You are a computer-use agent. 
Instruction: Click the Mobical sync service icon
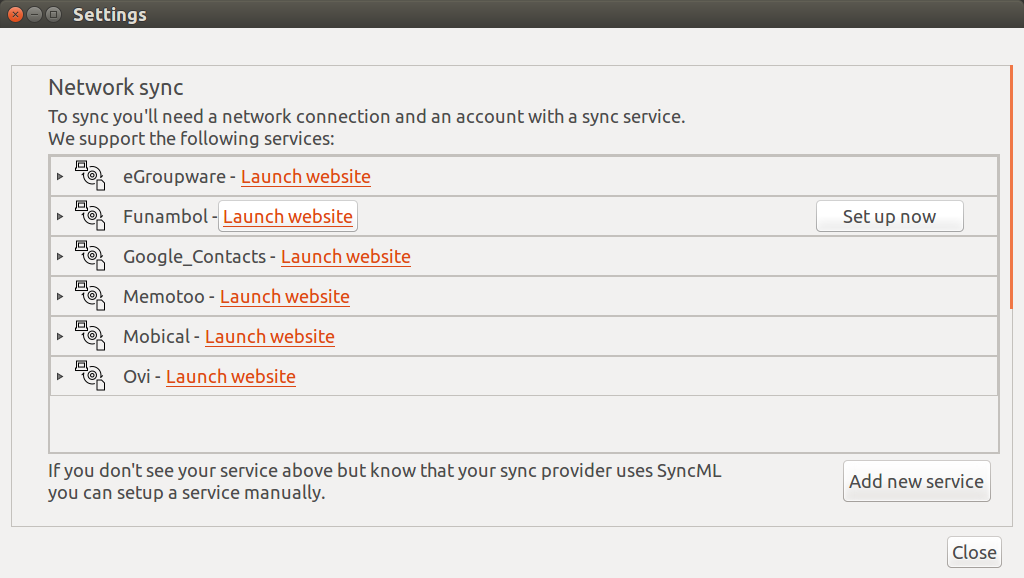click(90, 336)
